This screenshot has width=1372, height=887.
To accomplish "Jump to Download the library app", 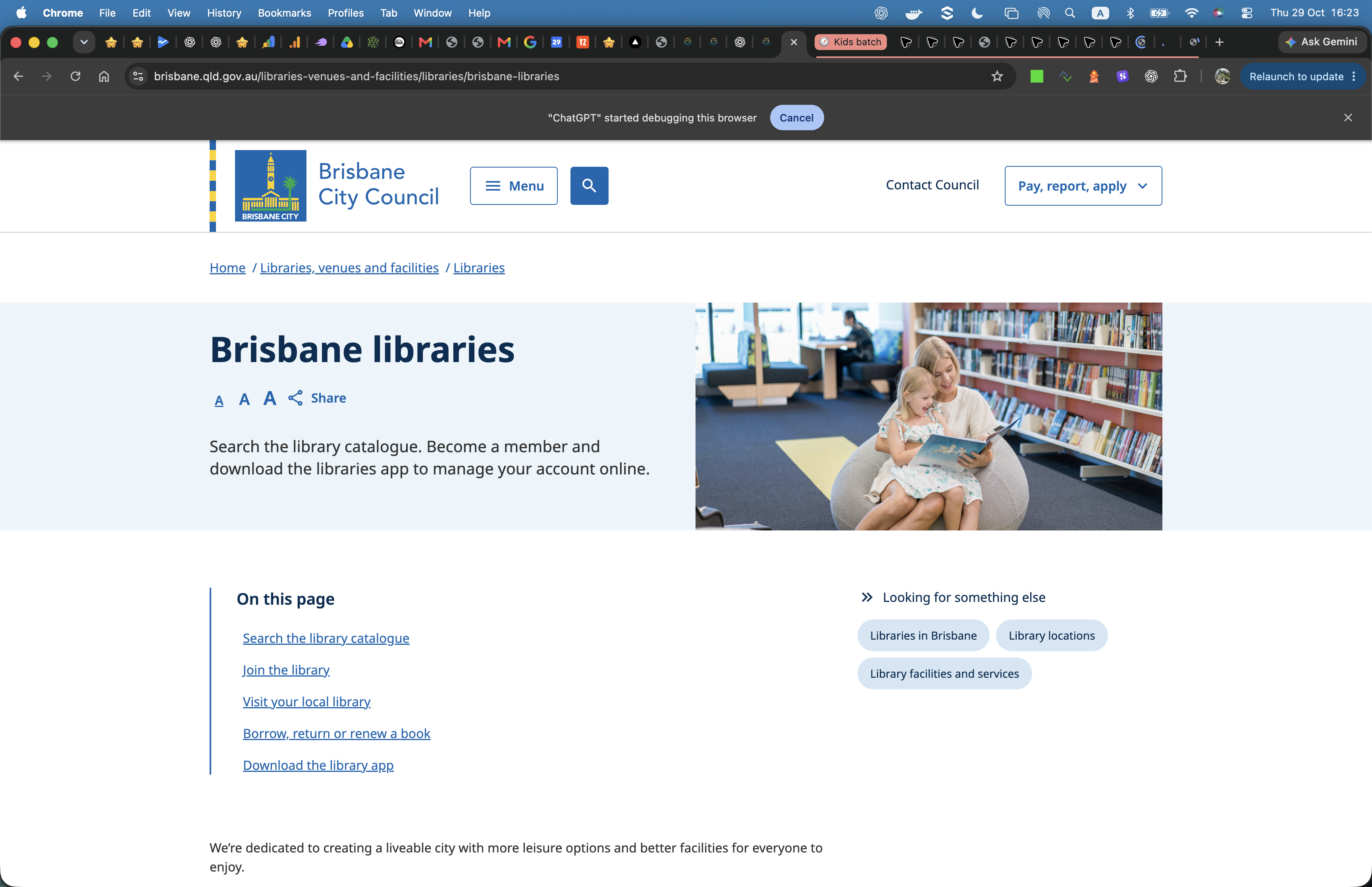I will tap(318, 765).
